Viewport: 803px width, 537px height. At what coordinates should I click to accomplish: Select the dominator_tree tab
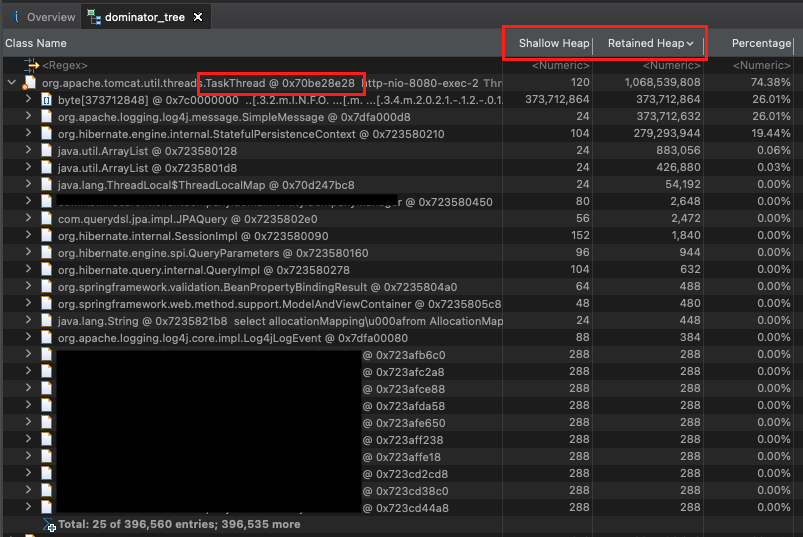click(x=144, y=17)
